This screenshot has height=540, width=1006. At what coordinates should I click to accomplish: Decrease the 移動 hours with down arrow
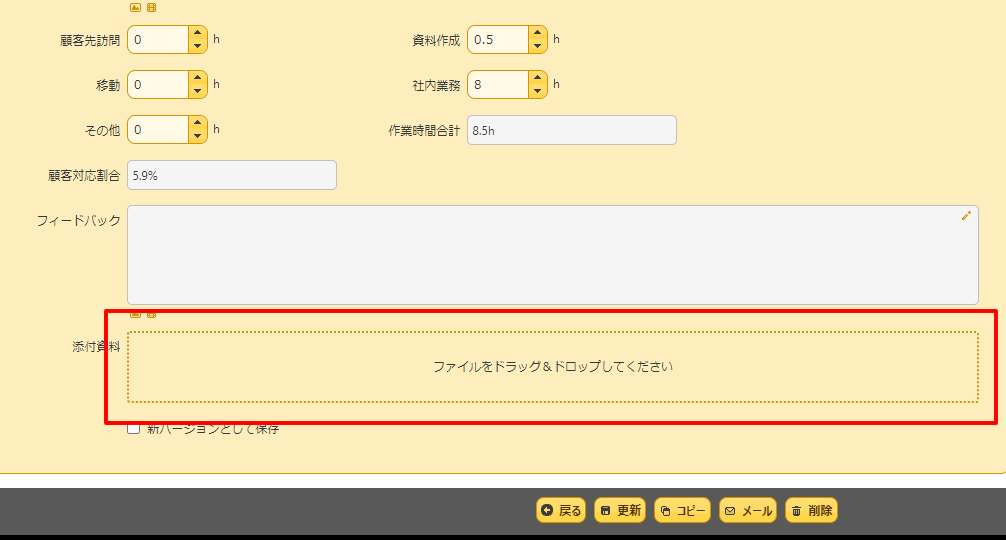198,91
